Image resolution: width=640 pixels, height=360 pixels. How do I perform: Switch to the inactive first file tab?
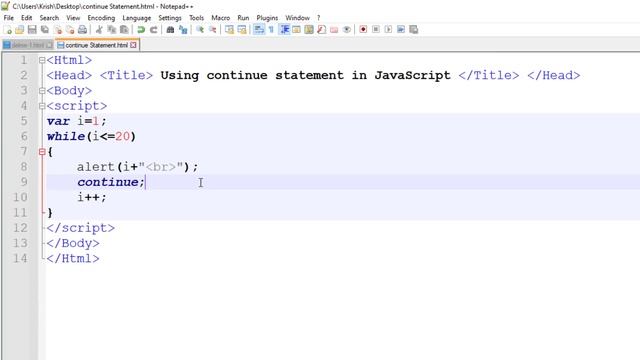[28, 45]
